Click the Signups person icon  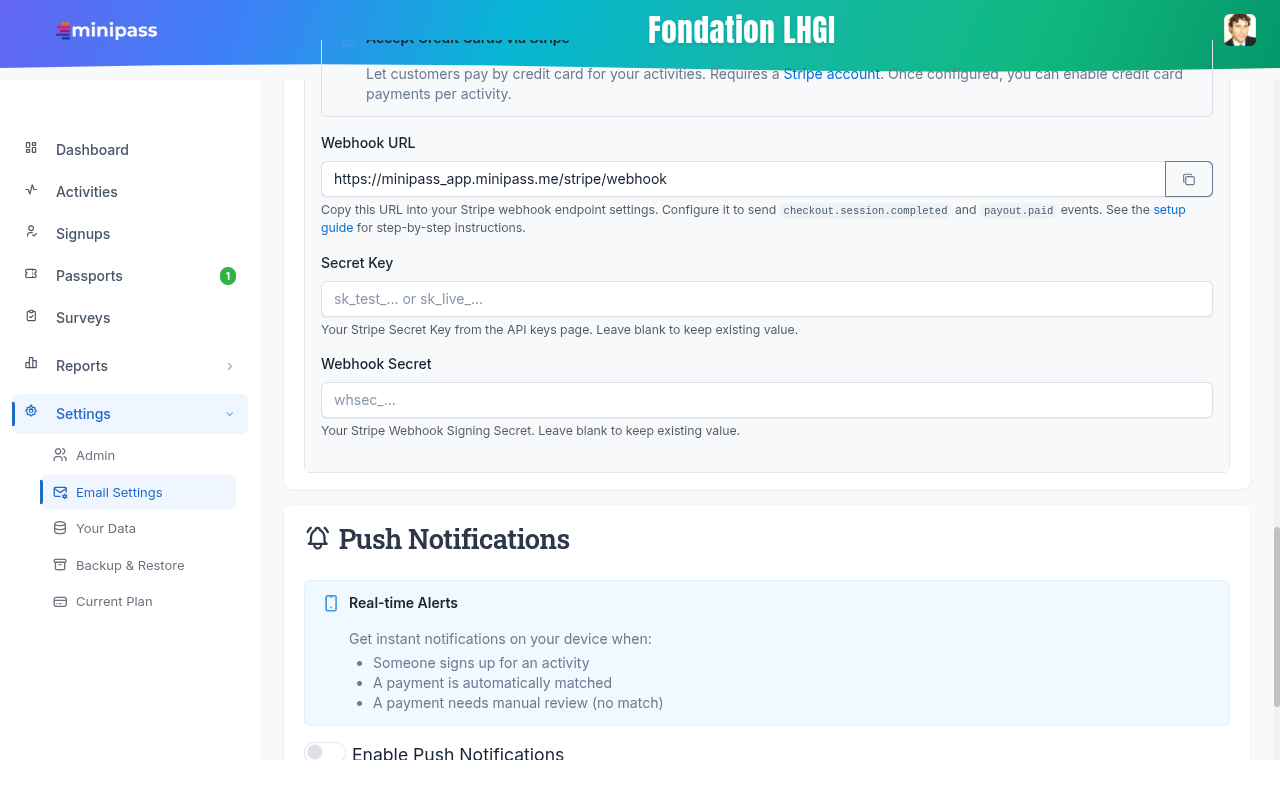31,232
